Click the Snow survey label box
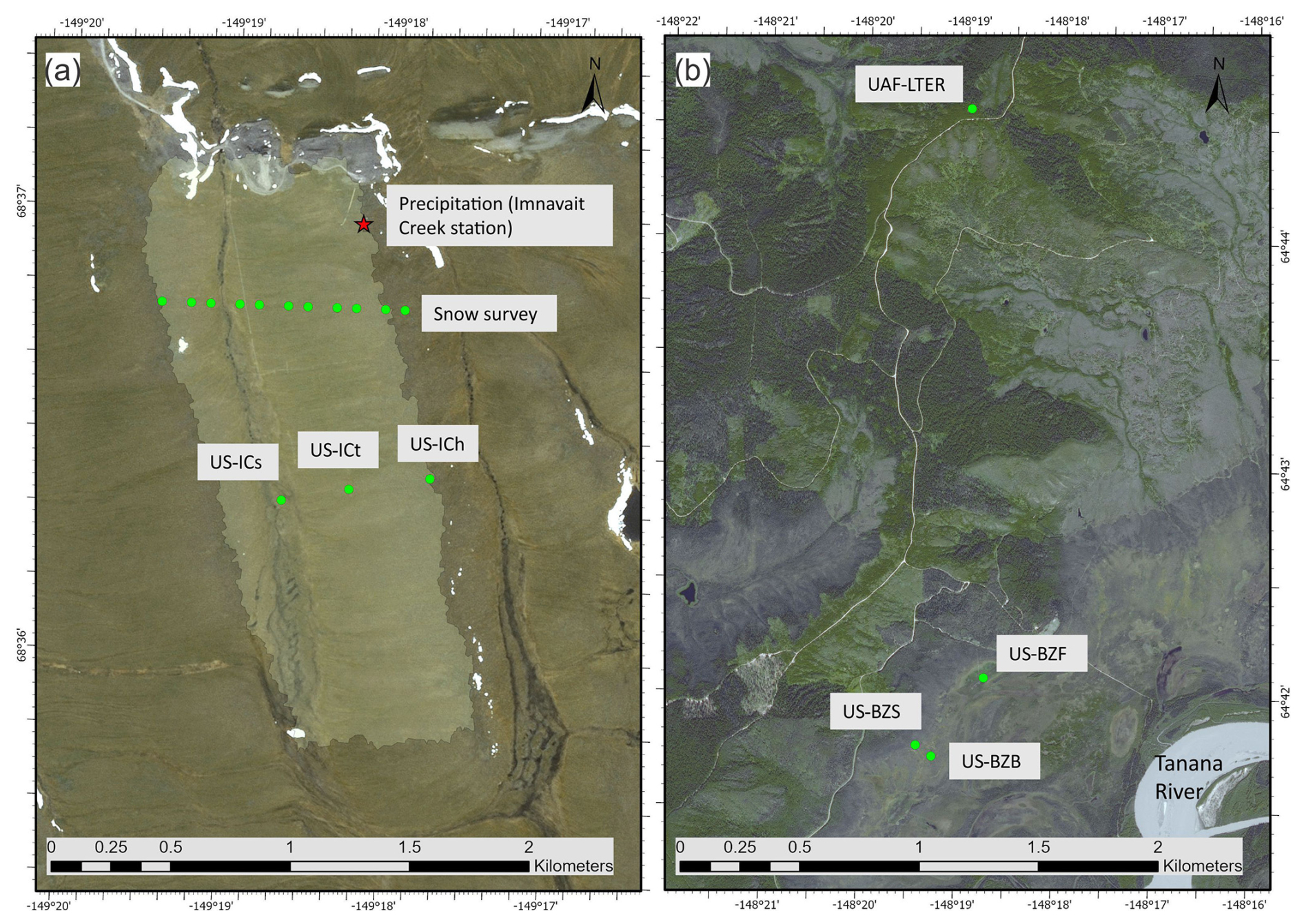 point(489,314)
